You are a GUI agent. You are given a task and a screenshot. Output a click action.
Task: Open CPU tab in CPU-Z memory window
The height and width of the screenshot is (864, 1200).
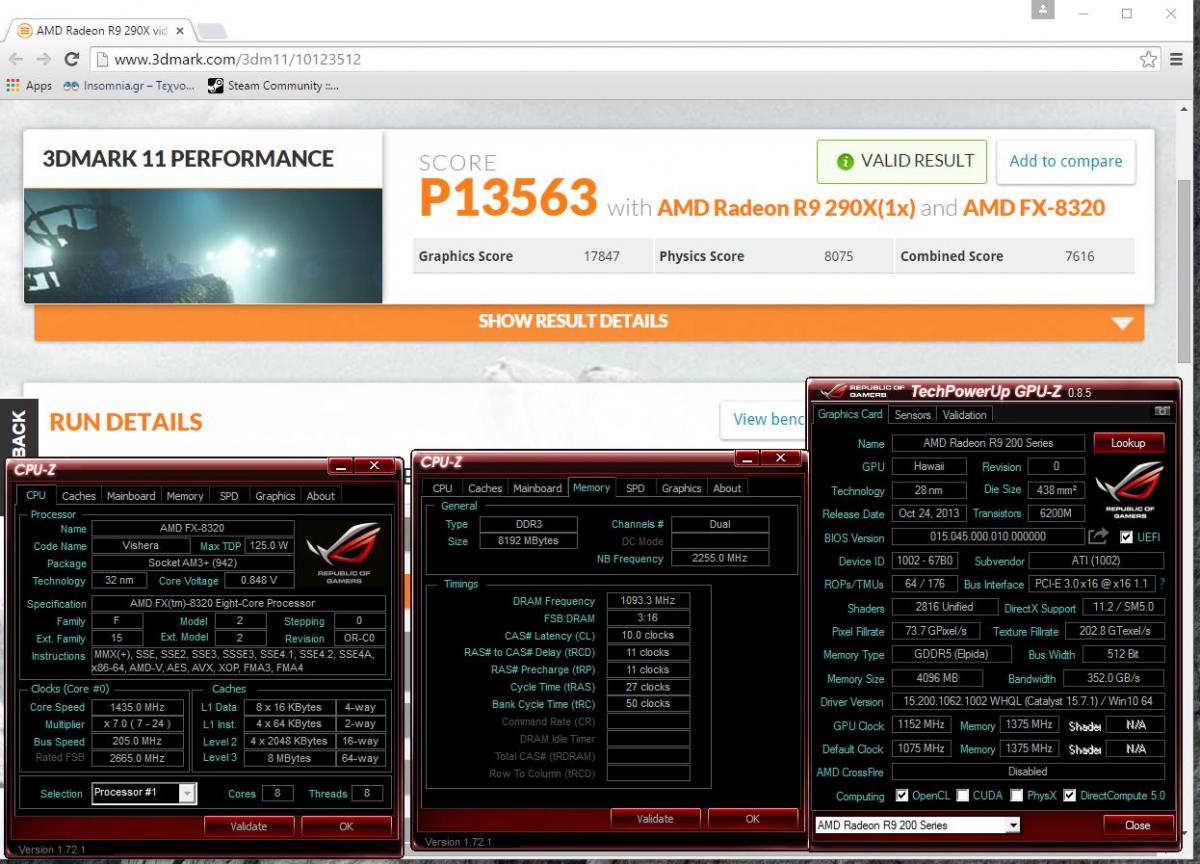[x=442, y=488]
